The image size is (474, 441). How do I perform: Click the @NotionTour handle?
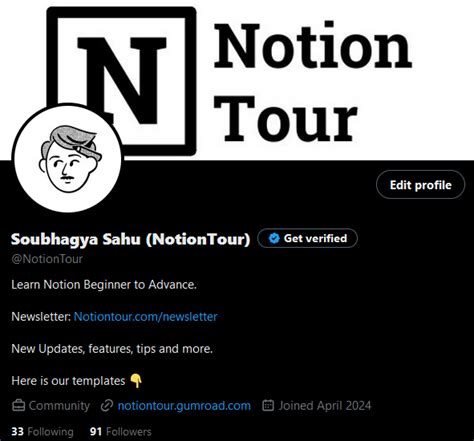(x=47, y=259)
